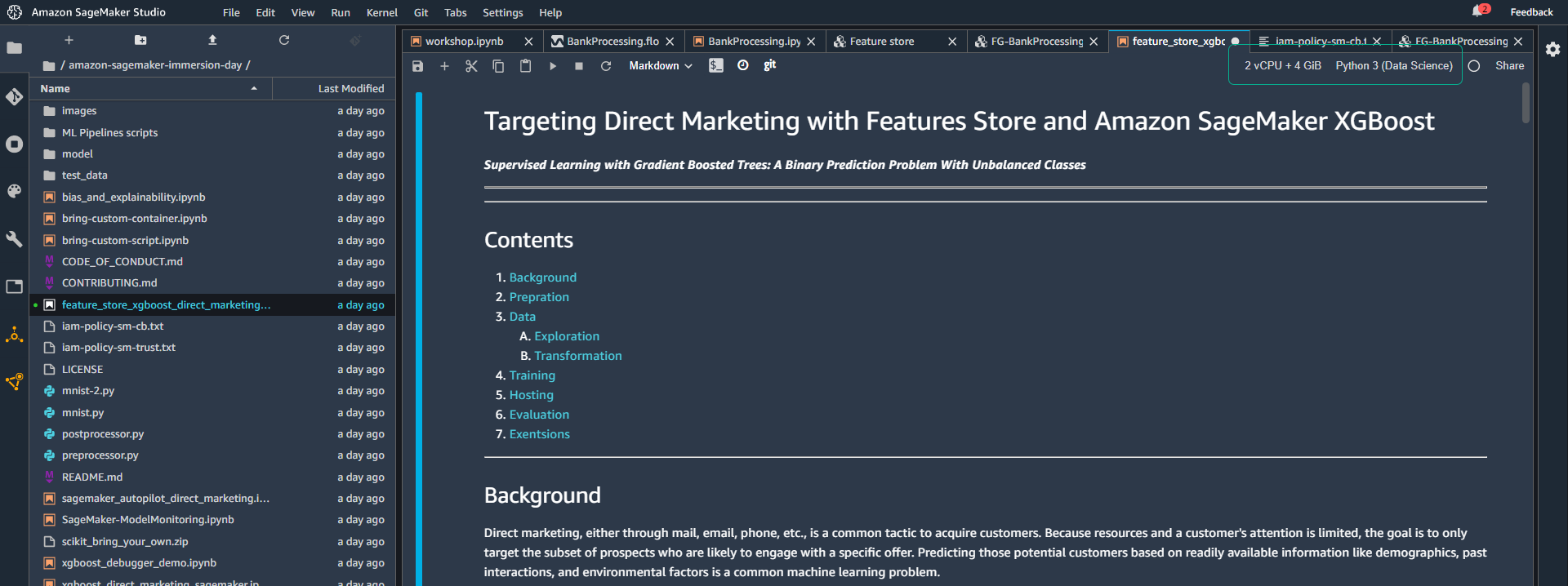The height and width of the screenshot is (586, 1568).
Task: Open the Edit menu
Action: click(x=265, y=12)
